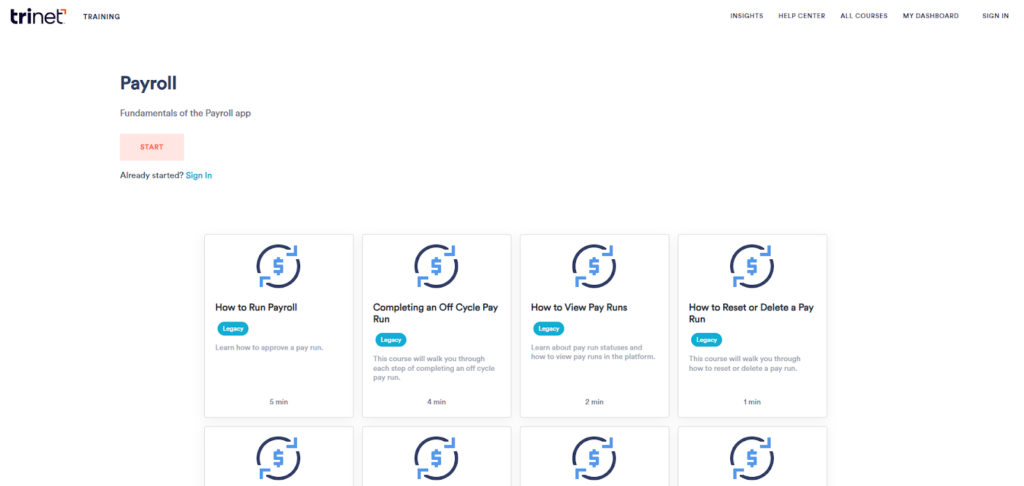The height and width of the screenshot is (486, 1024).
Task: Open My Dashboard
Action: pyautogui.click(x=930, y=16)
